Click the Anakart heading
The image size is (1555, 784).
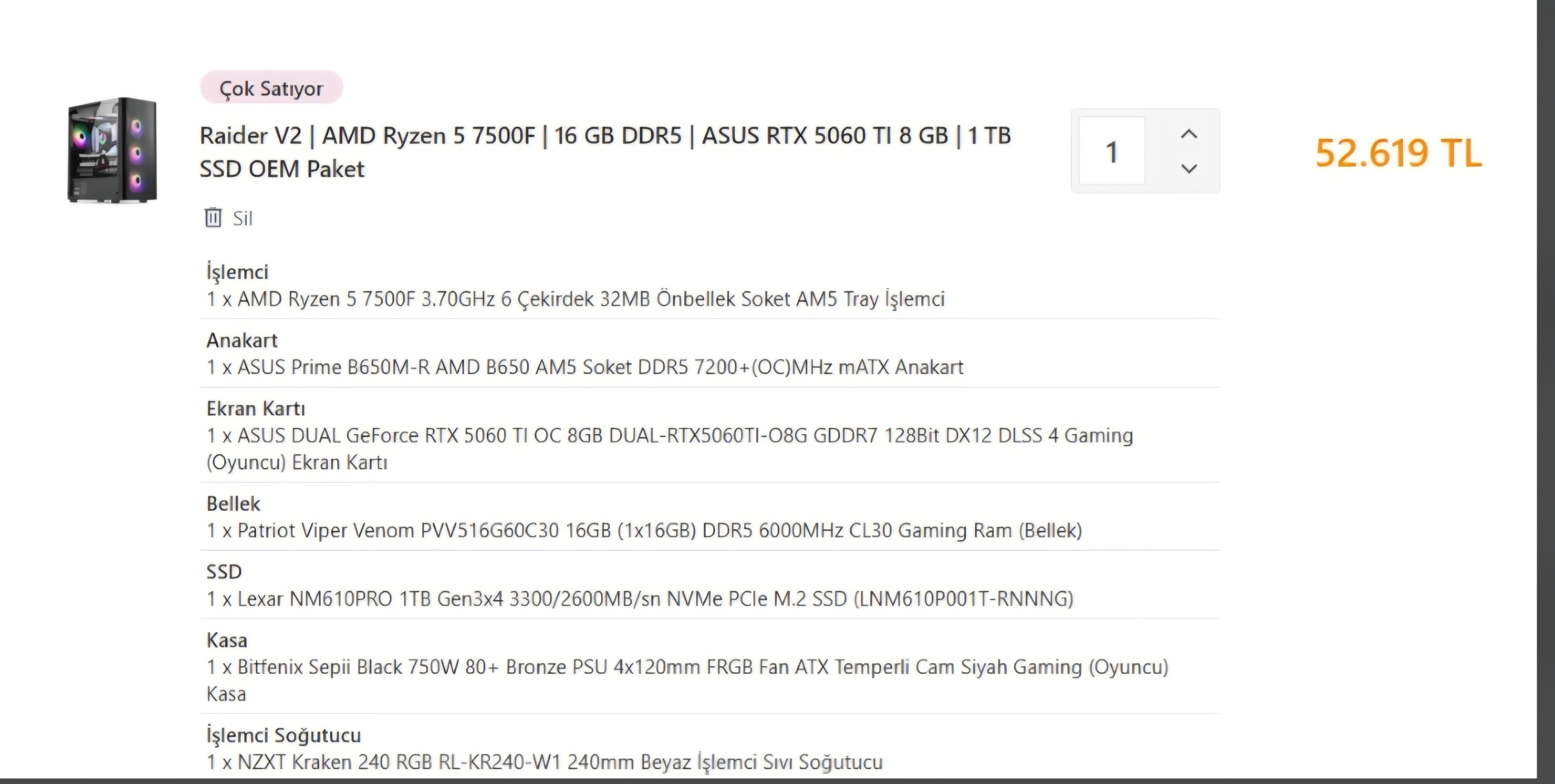coord(241,340)
